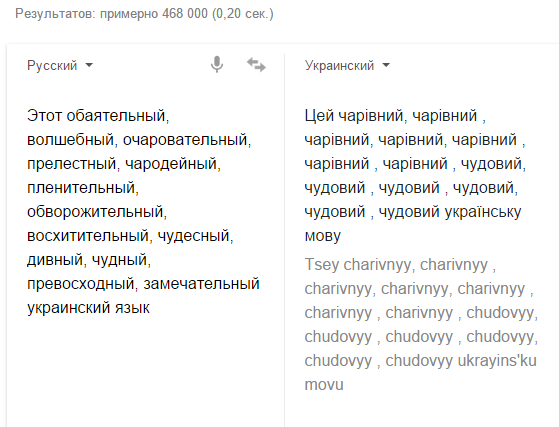Swap languages with the double-arrow icon
This screenshot has width=559, height=427.
pos(256,65)
